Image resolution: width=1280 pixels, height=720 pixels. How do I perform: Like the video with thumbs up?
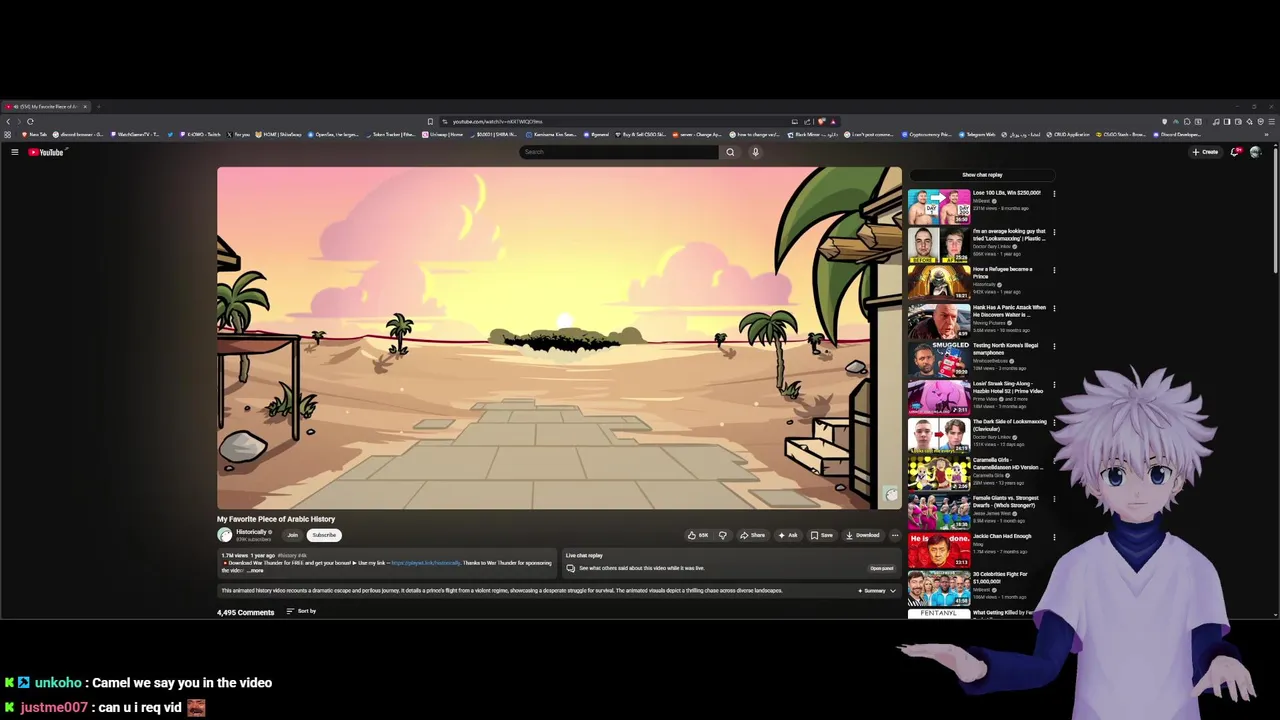(698, 535)
